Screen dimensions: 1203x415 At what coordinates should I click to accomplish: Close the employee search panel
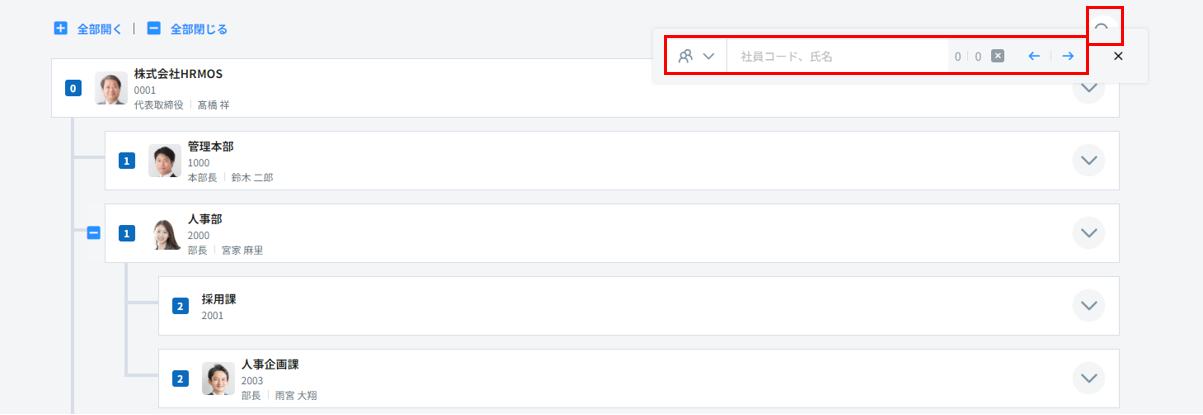[x=1118, y=57]
